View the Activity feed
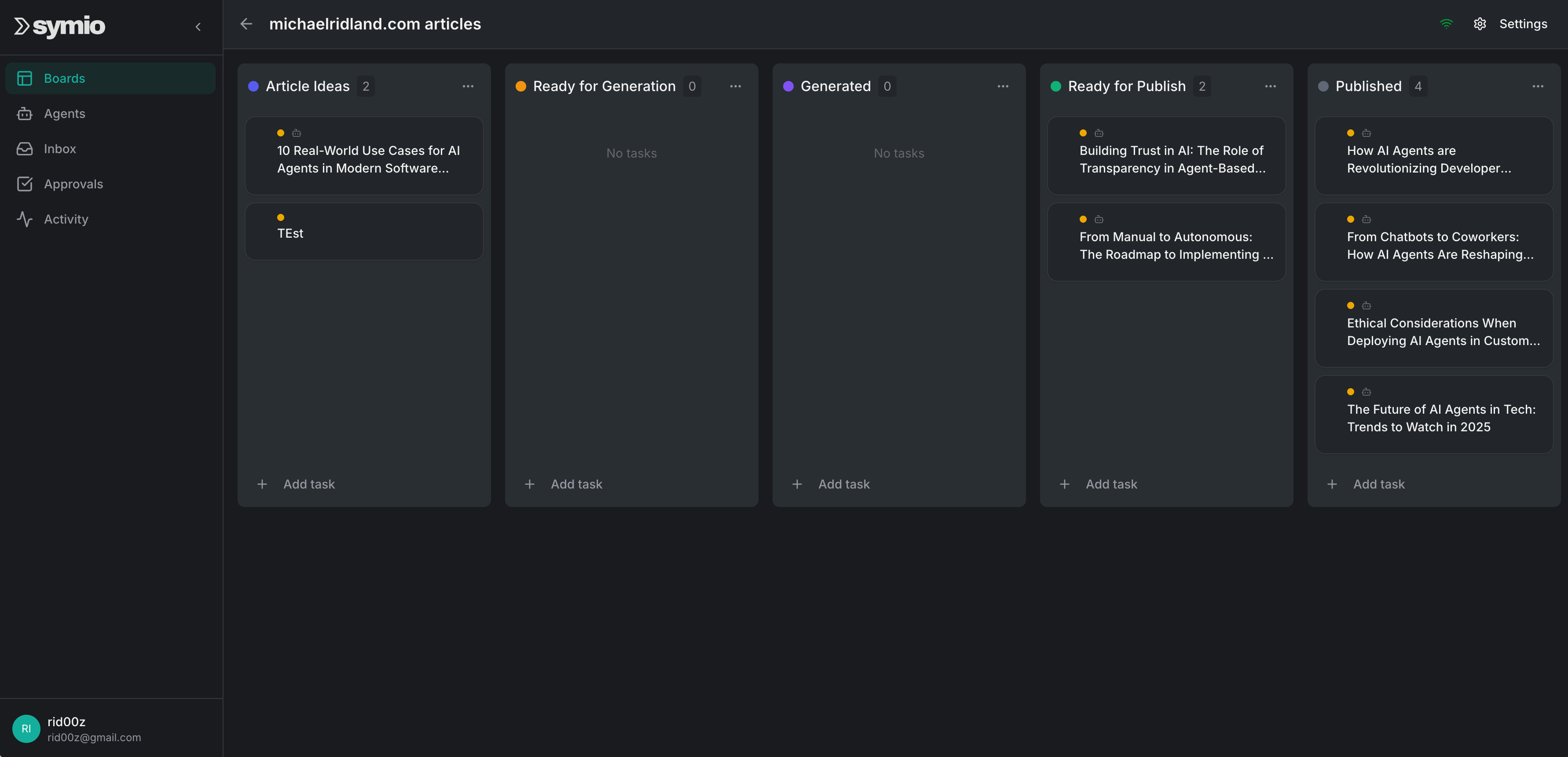The width and height of the screenshot is (1568, 757). click(x=66, y=219)
